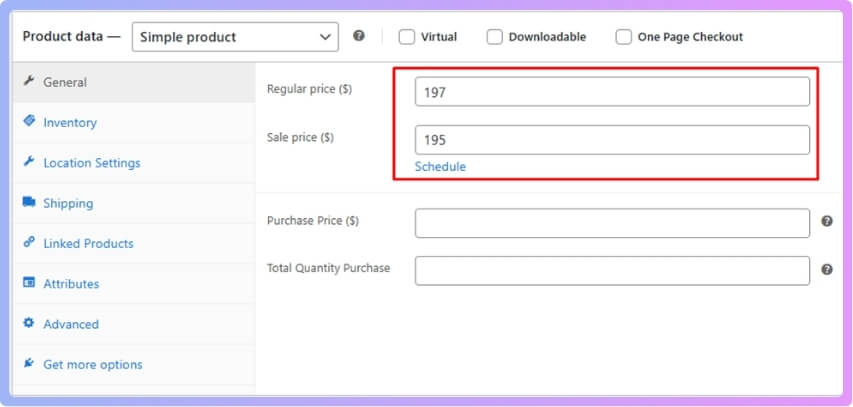Open the Inventory tab
The height and width of the screenshot is (407, 853).
(x=134, y=122)
